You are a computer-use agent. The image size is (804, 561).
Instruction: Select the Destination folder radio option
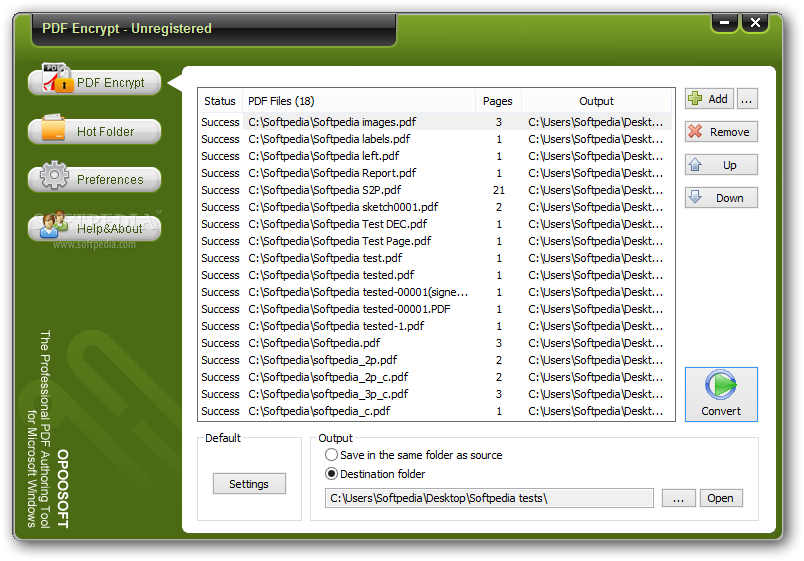(x=375, y=474)
